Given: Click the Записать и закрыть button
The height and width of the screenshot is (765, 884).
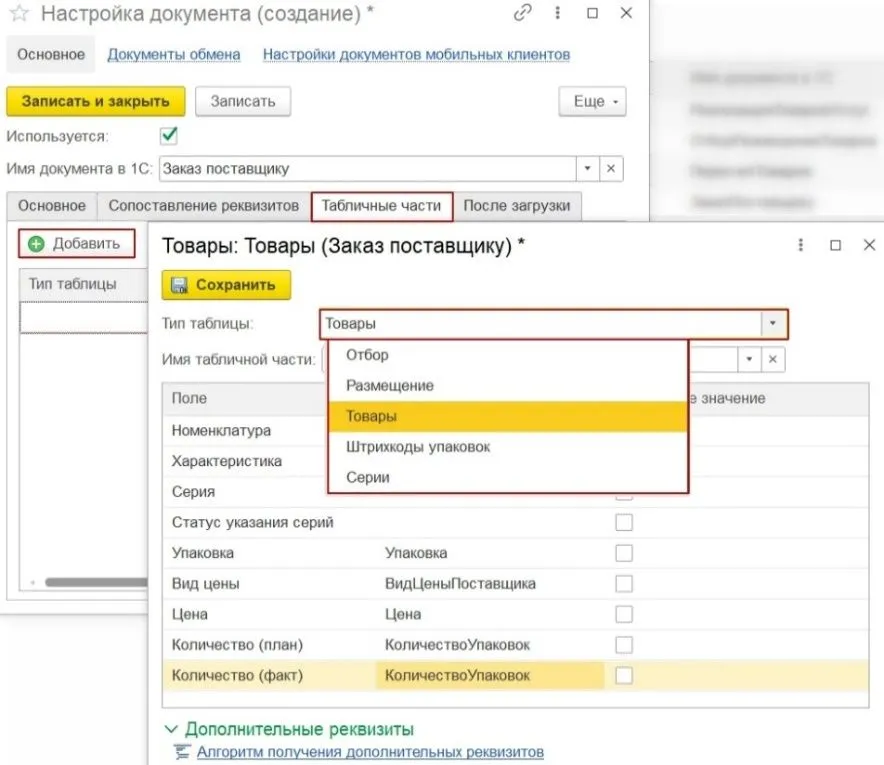Looking at the screenshot, I should point(96,101).
